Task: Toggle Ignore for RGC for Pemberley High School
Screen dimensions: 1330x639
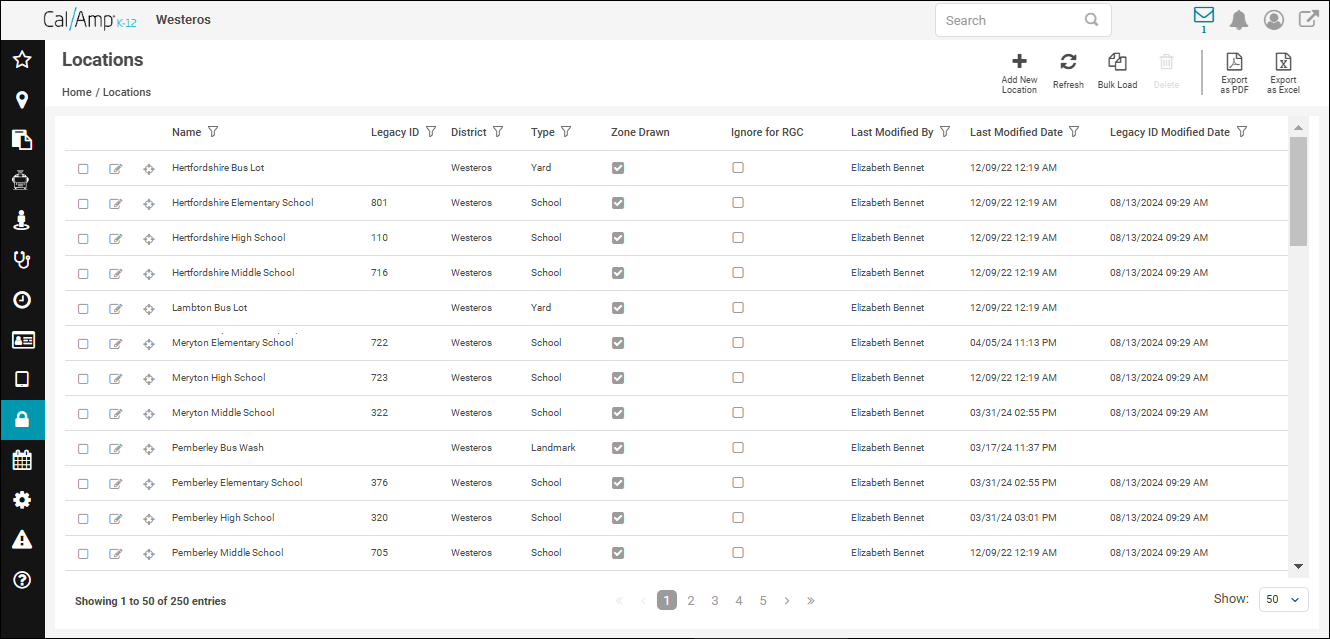Action: pyautogui.click(x=738, y=518)
